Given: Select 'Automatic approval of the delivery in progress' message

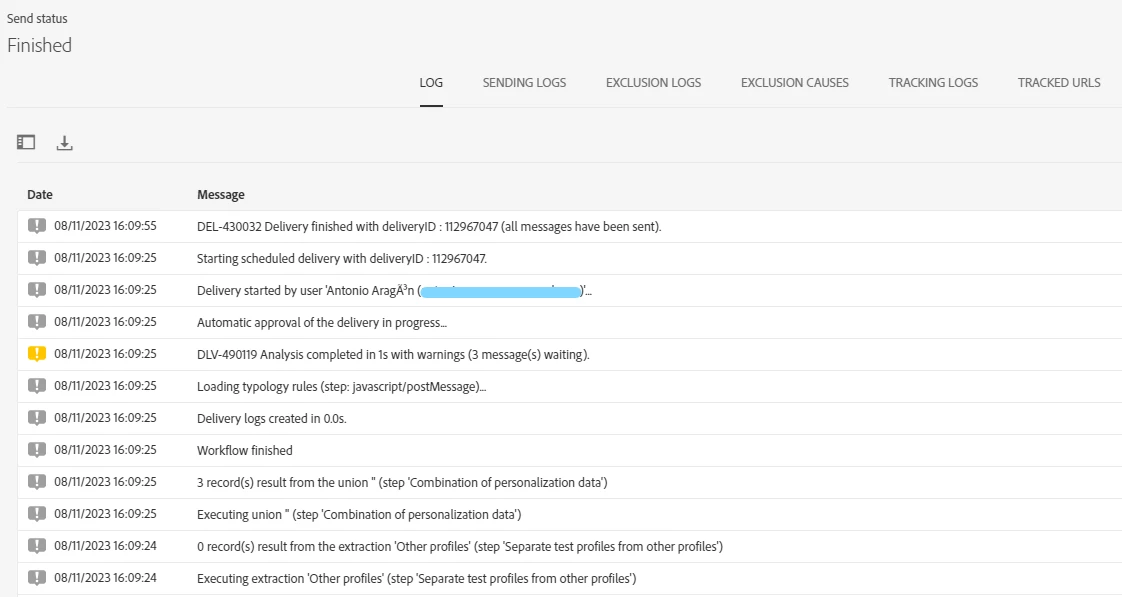Looking at the screenshot, I should (x=322, y=323).
